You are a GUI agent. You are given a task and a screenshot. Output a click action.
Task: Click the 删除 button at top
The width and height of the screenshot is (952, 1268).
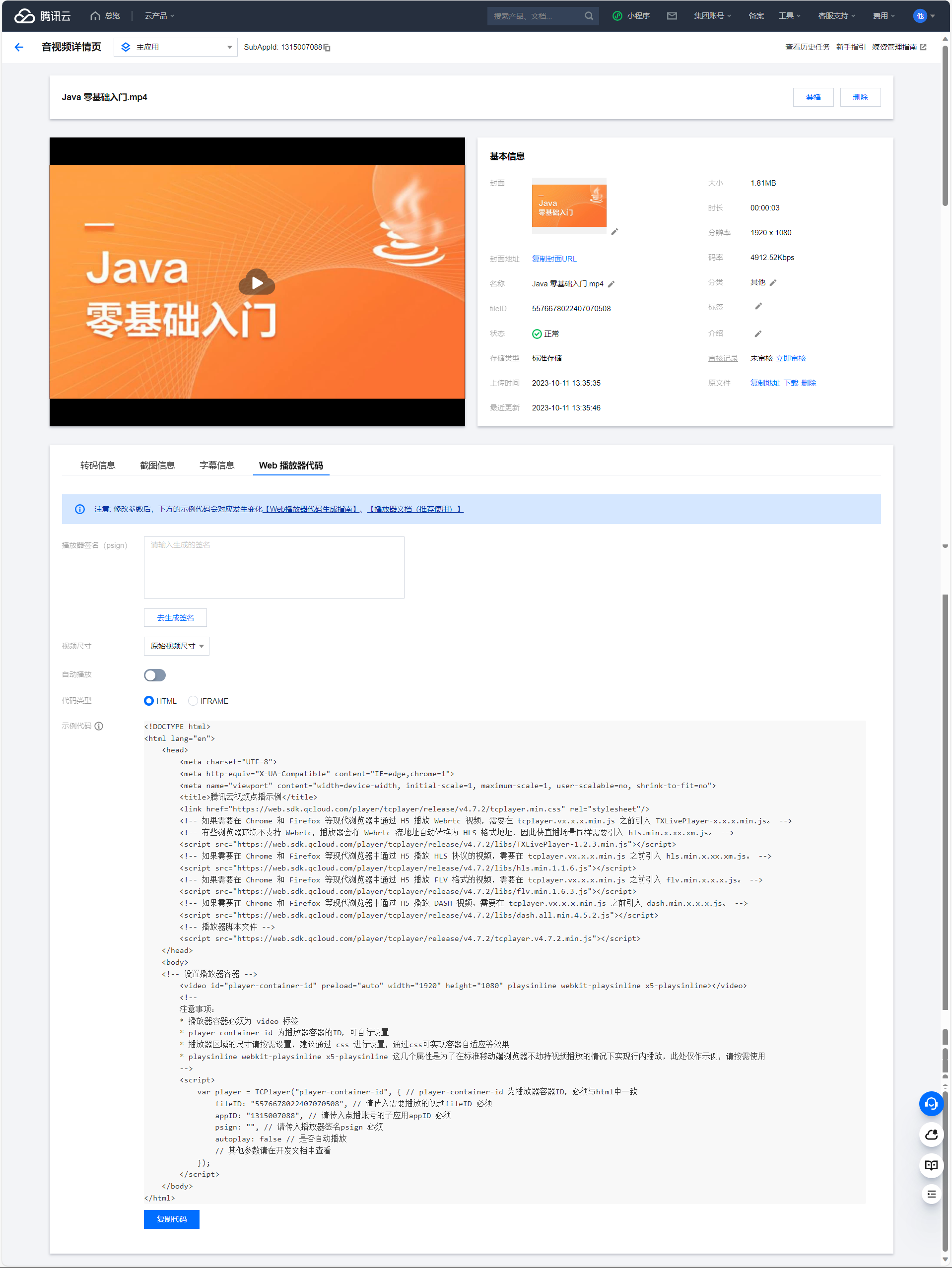click(860, 97)
